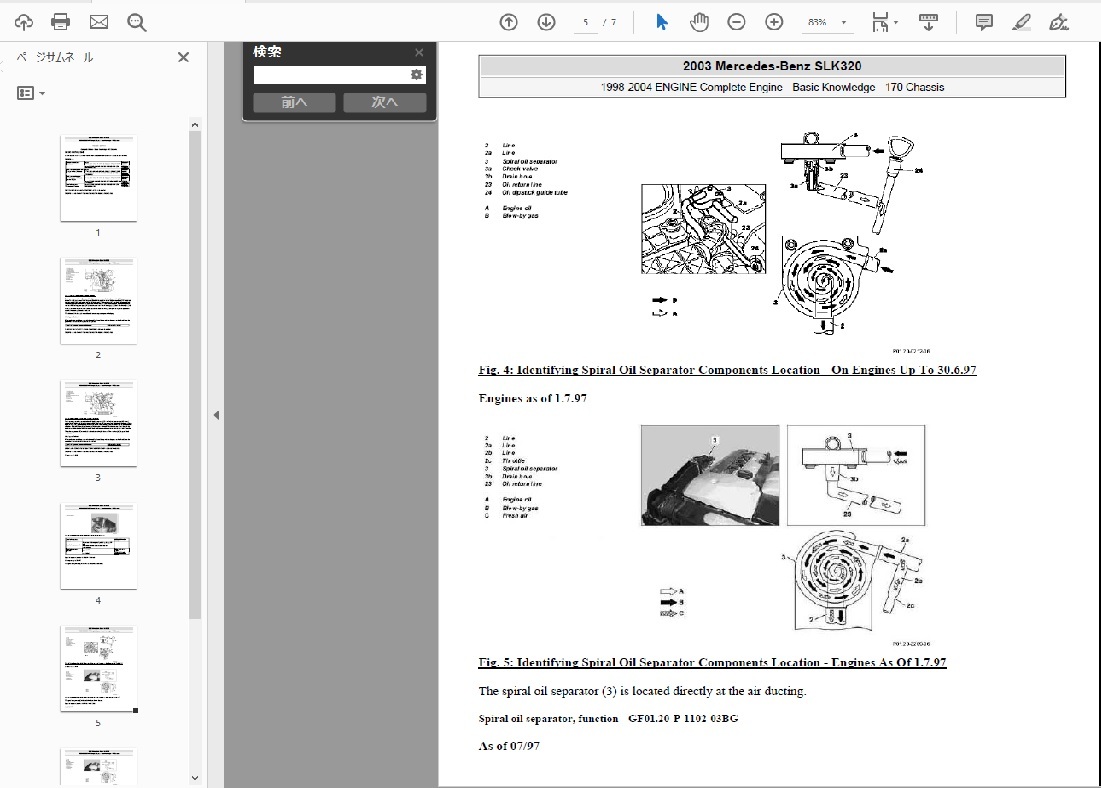The height and width of the screenshot is (788, 1101).
Task: Click the 2003 Mercedes-Benz SLK320 title
Action: coord(772,66)
